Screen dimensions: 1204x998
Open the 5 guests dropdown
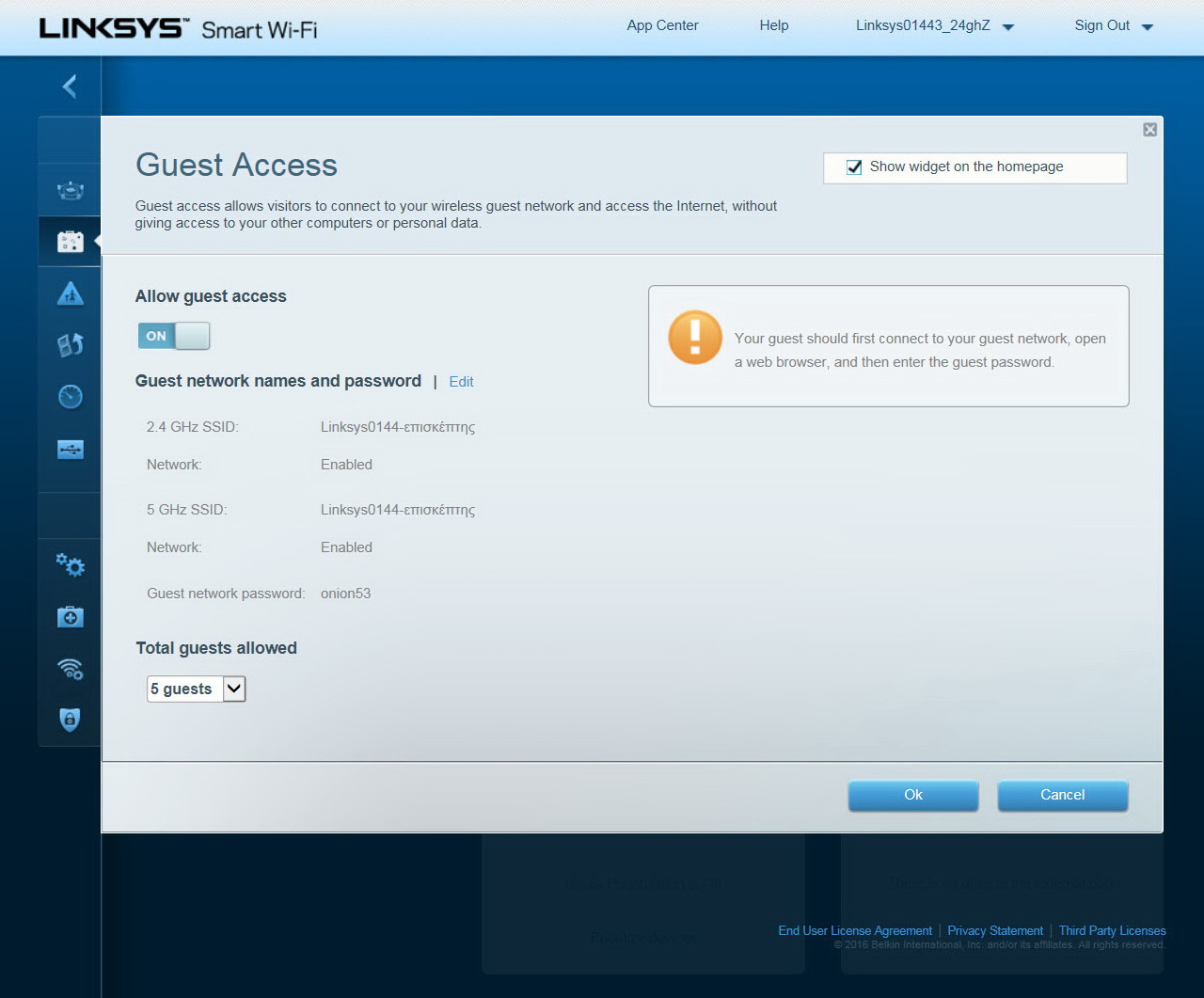tap(196, 689)
